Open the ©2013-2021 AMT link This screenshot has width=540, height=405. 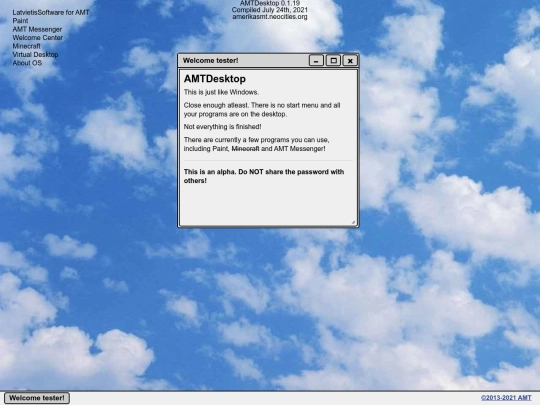[506, 398]
